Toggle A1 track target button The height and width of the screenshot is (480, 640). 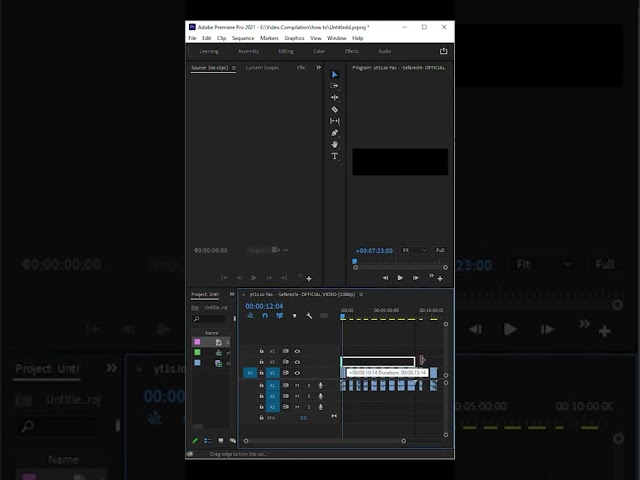coord(272,385)
